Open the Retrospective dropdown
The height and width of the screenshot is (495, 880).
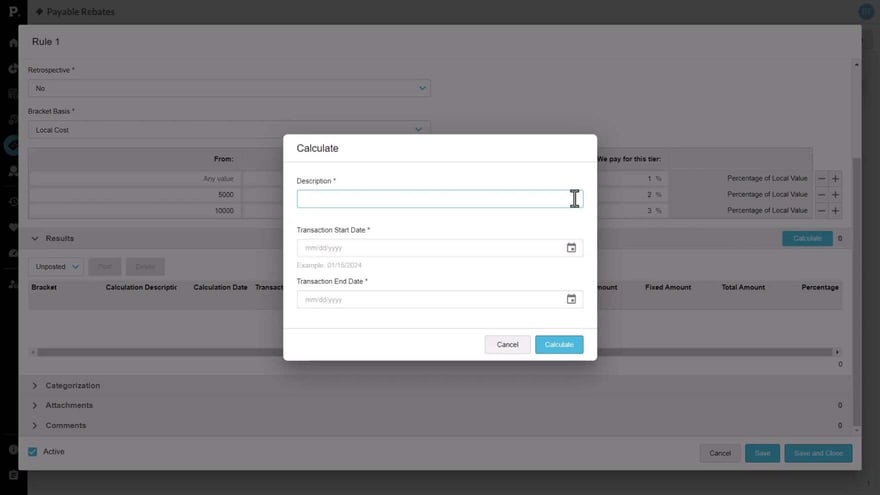click(x=228, y=88)
